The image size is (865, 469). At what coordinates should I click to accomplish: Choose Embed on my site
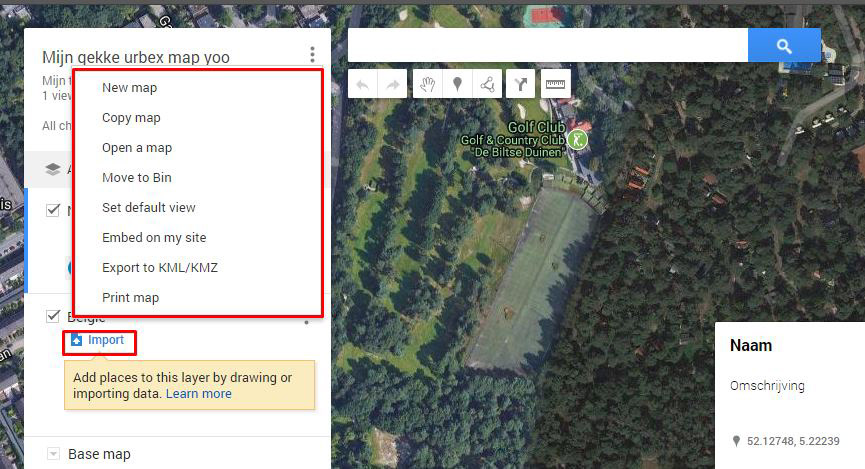pos(154,238)
